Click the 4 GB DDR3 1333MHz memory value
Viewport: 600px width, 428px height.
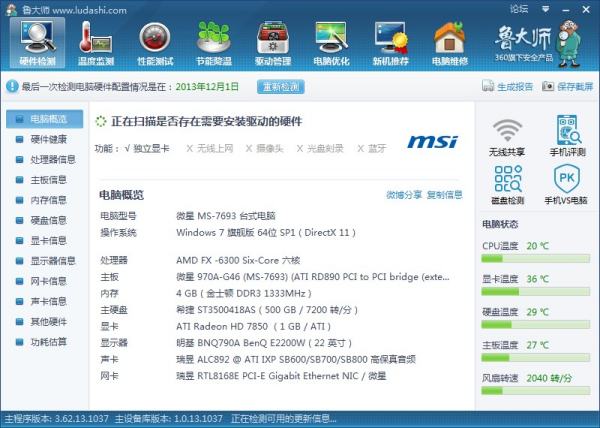pos(244,293)
